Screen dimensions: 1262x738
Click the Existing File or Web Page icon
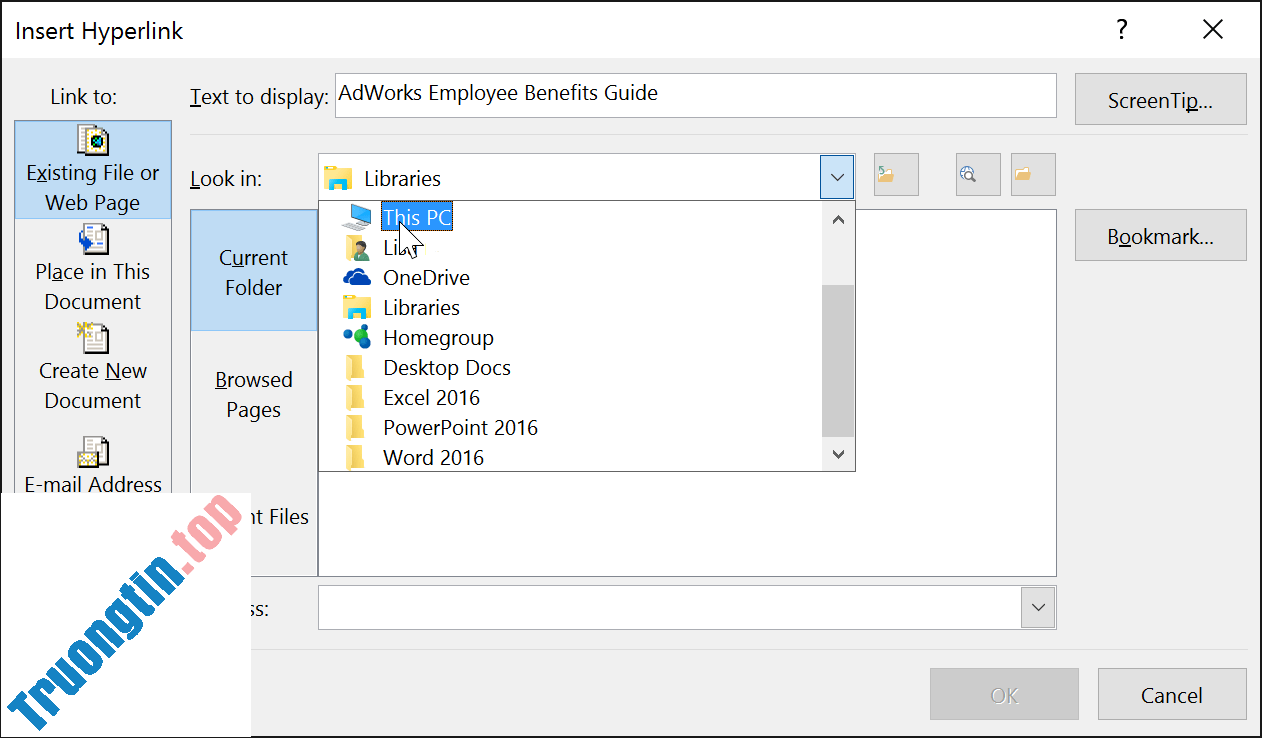pos(92,141)
